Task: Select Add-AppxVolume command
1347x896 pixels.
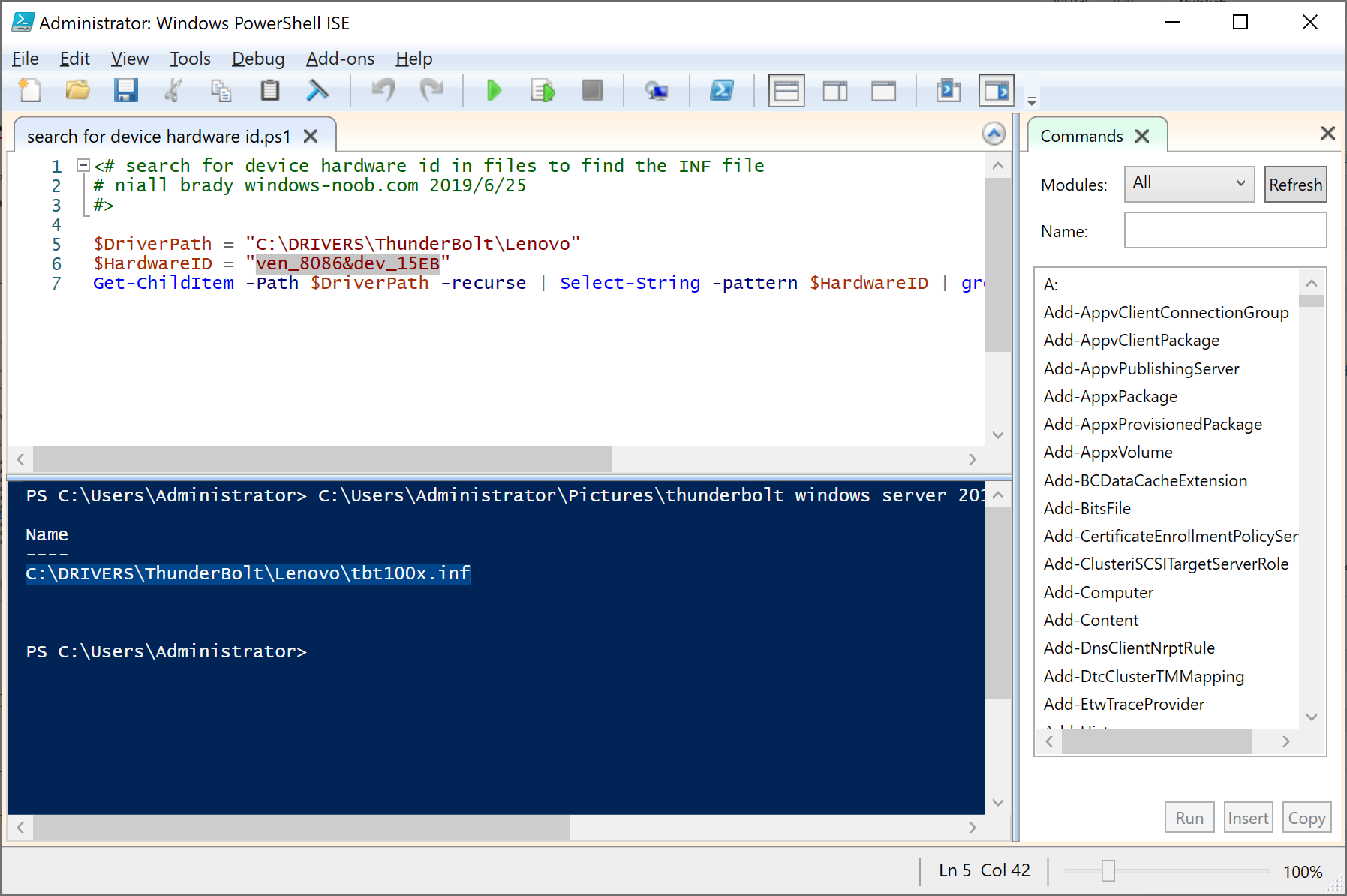Action: (x=1108, y=453)
